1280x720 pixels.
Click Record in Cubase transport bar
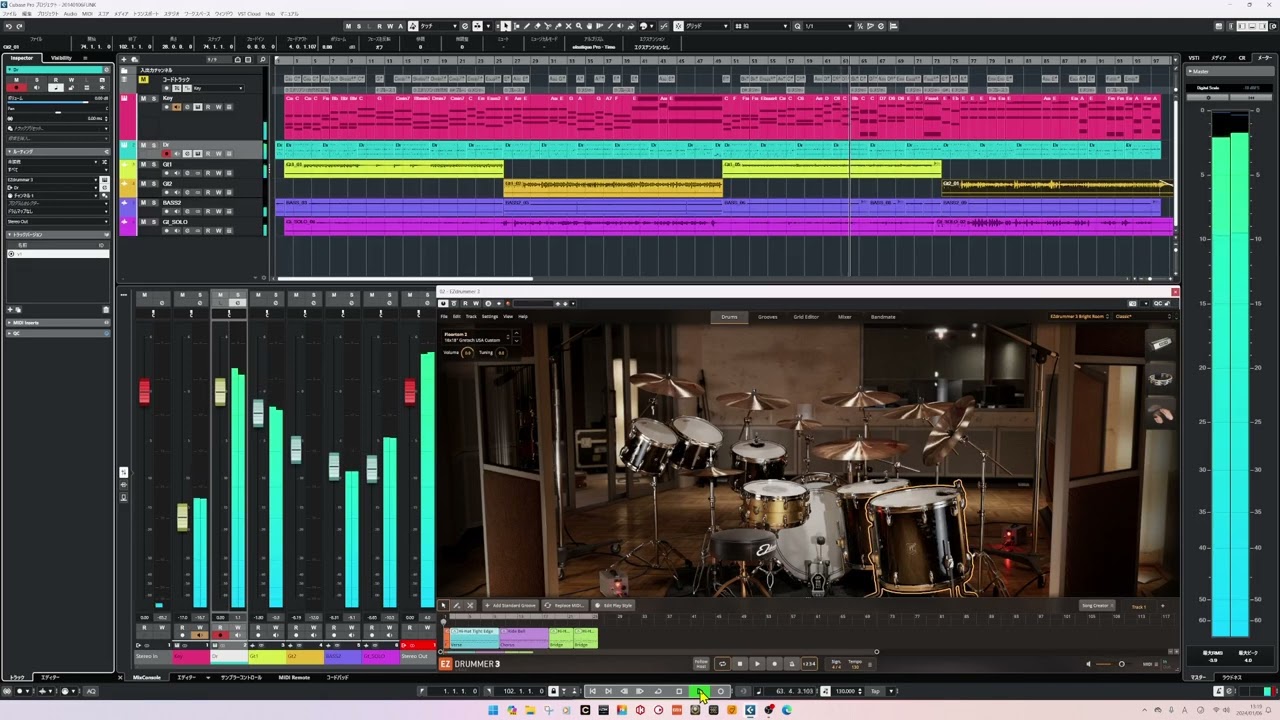click(x=720, y=691)
